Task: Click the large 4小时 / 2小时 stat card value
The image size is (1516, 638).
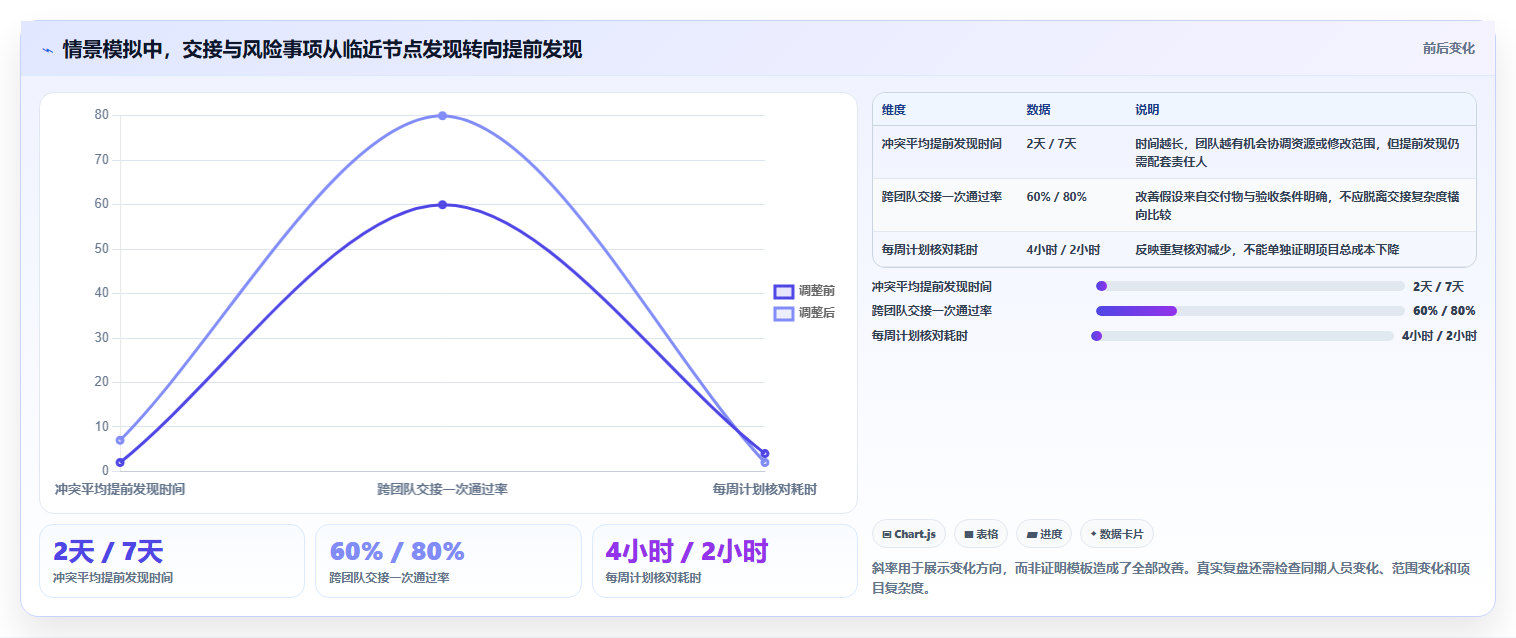Action: tap(686, 551)
